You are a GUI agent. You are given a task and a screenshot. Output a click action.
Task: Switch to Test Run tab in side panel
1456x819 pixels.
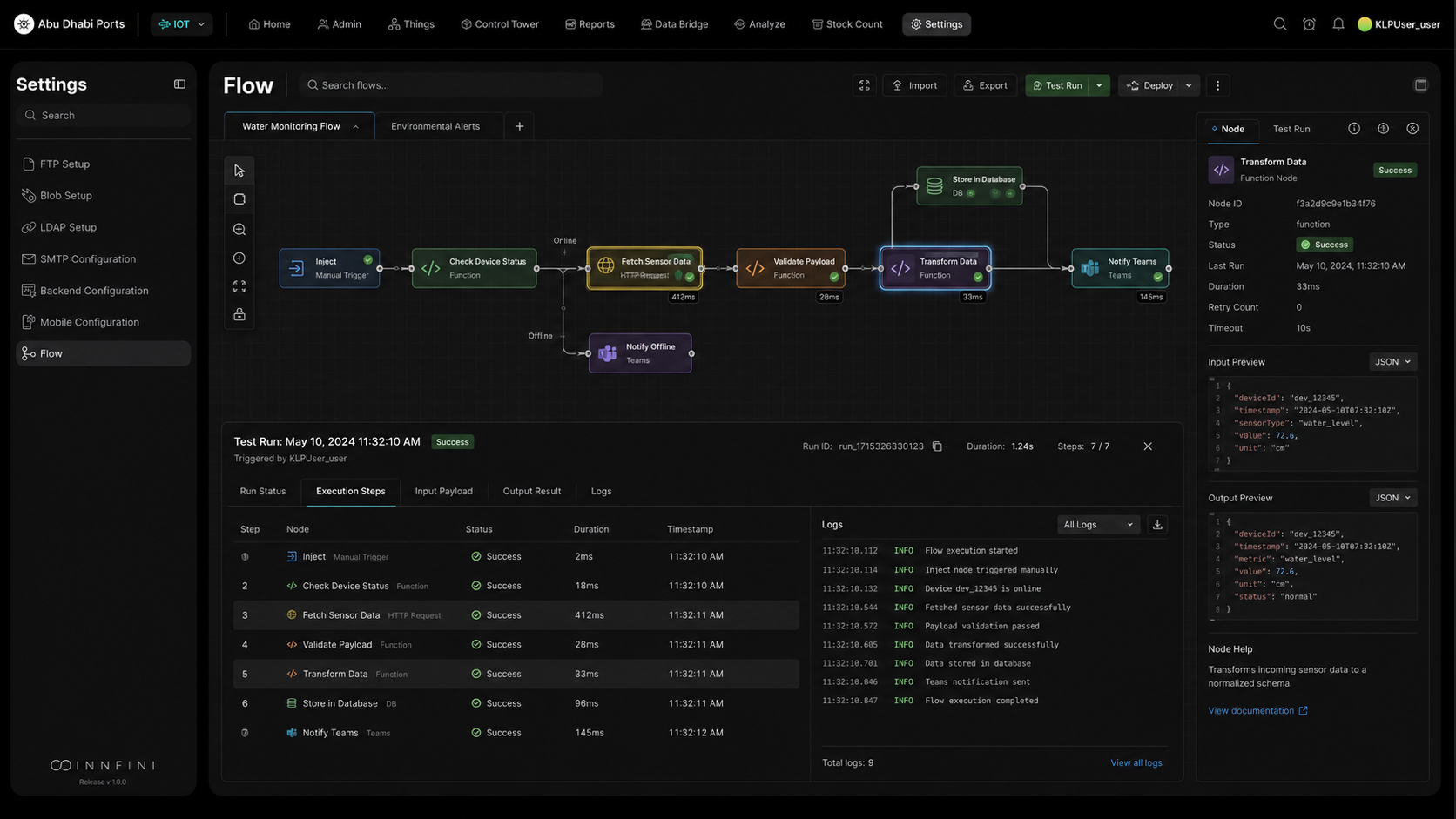coord(1291,129)
